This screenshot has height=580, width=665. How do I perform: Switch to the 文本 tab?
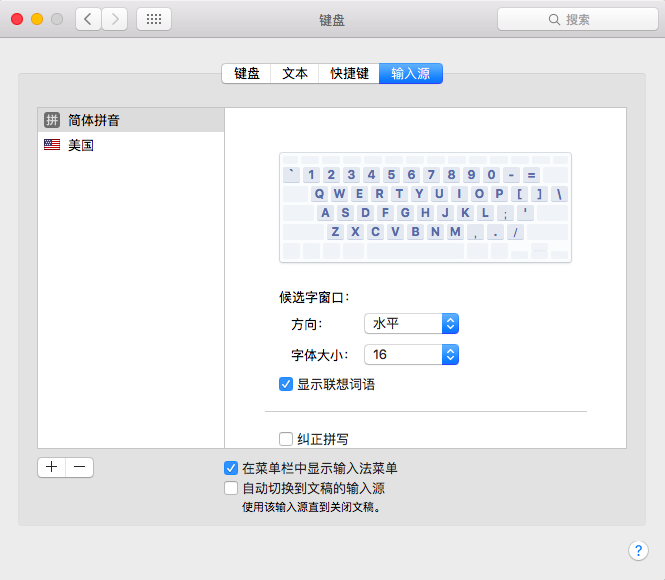tap(295, 73)
